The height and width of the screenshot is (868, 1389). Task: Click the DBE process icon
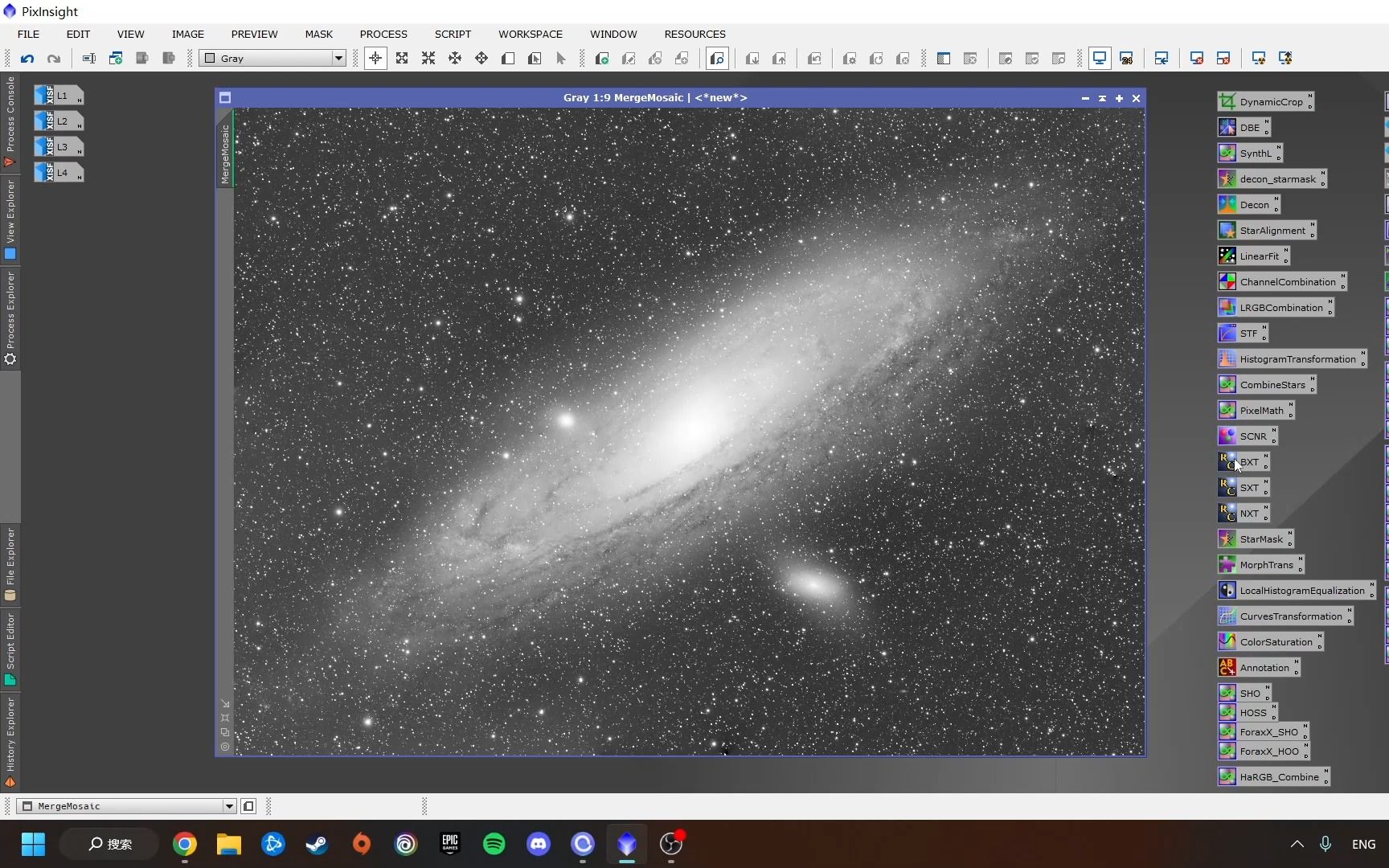click(1244, 128)
